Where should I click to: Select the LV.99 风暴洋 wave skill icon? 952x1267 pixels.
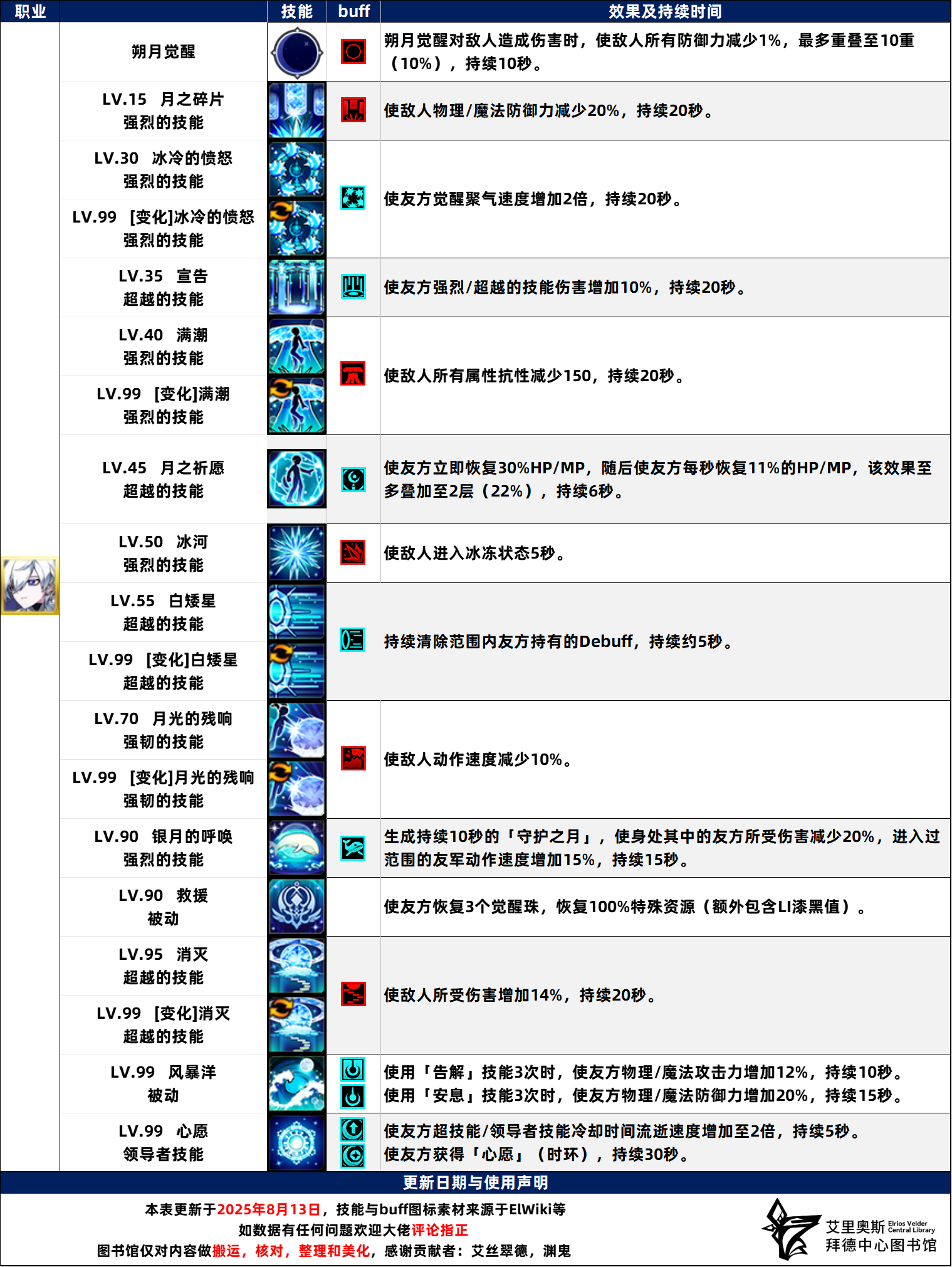[296, 1083]
